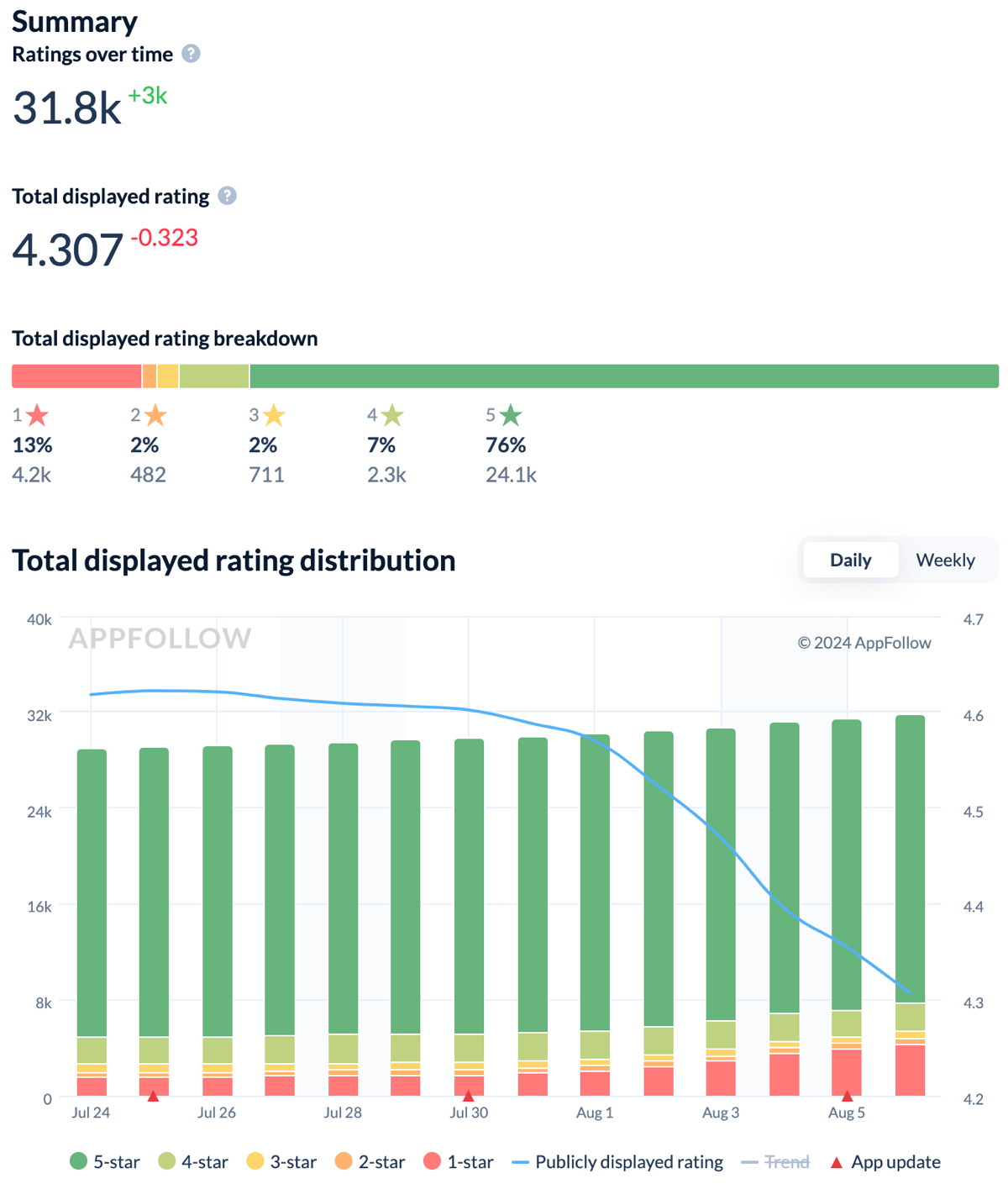Toggle the 1-star legend series
This screenshot has width=1008, height=1189.
click(x=459, y=1162)
